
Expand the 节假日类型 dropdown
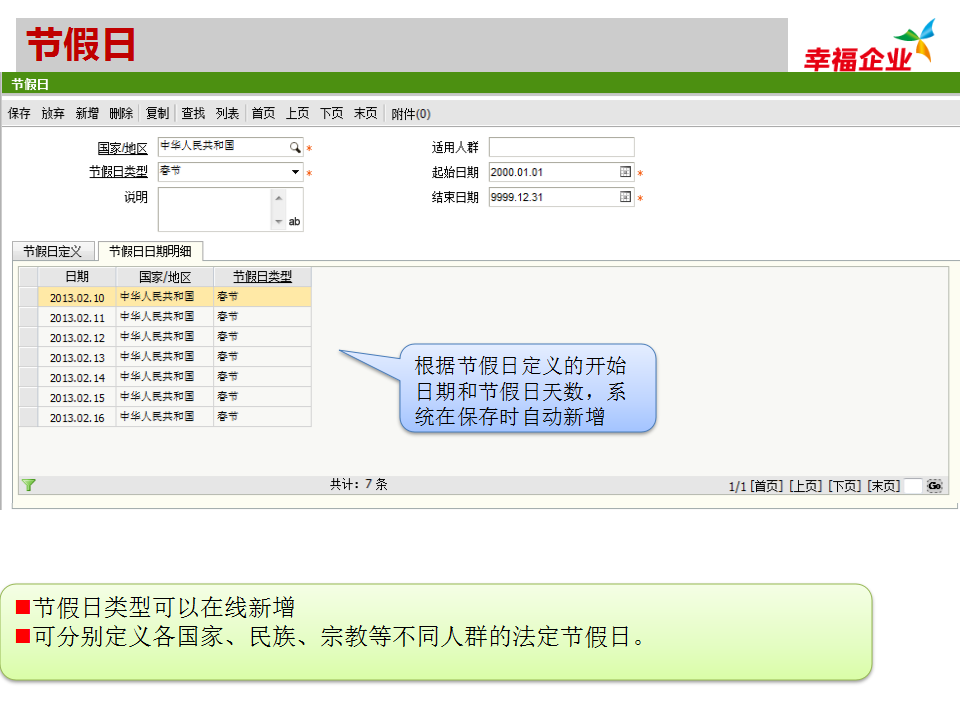[295, 172]
